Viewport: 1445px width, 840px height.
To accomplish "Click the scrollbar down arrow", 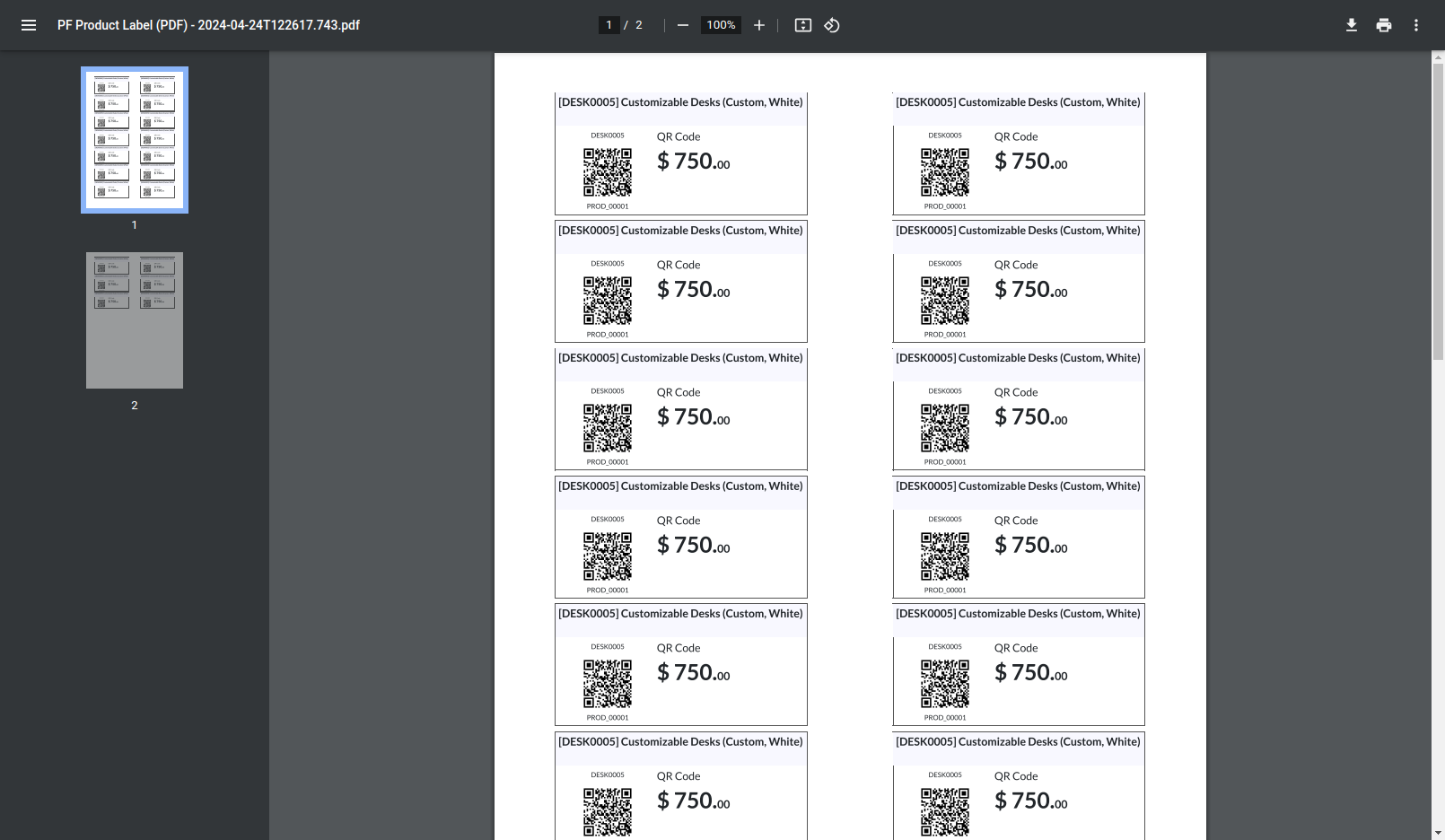I will coord(1438,832).
